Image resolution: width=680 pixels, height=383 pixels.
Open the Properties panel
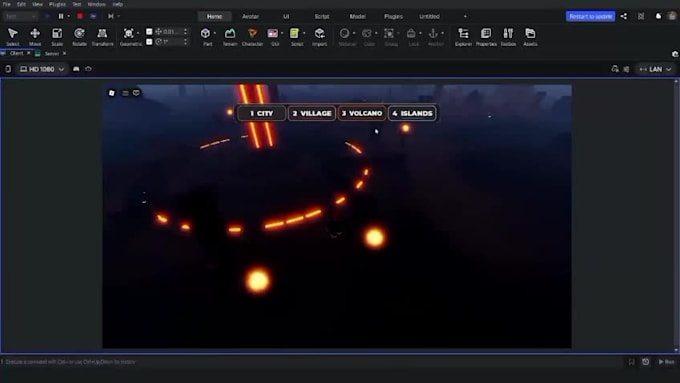pyautogui.click(x=486, y=36)
